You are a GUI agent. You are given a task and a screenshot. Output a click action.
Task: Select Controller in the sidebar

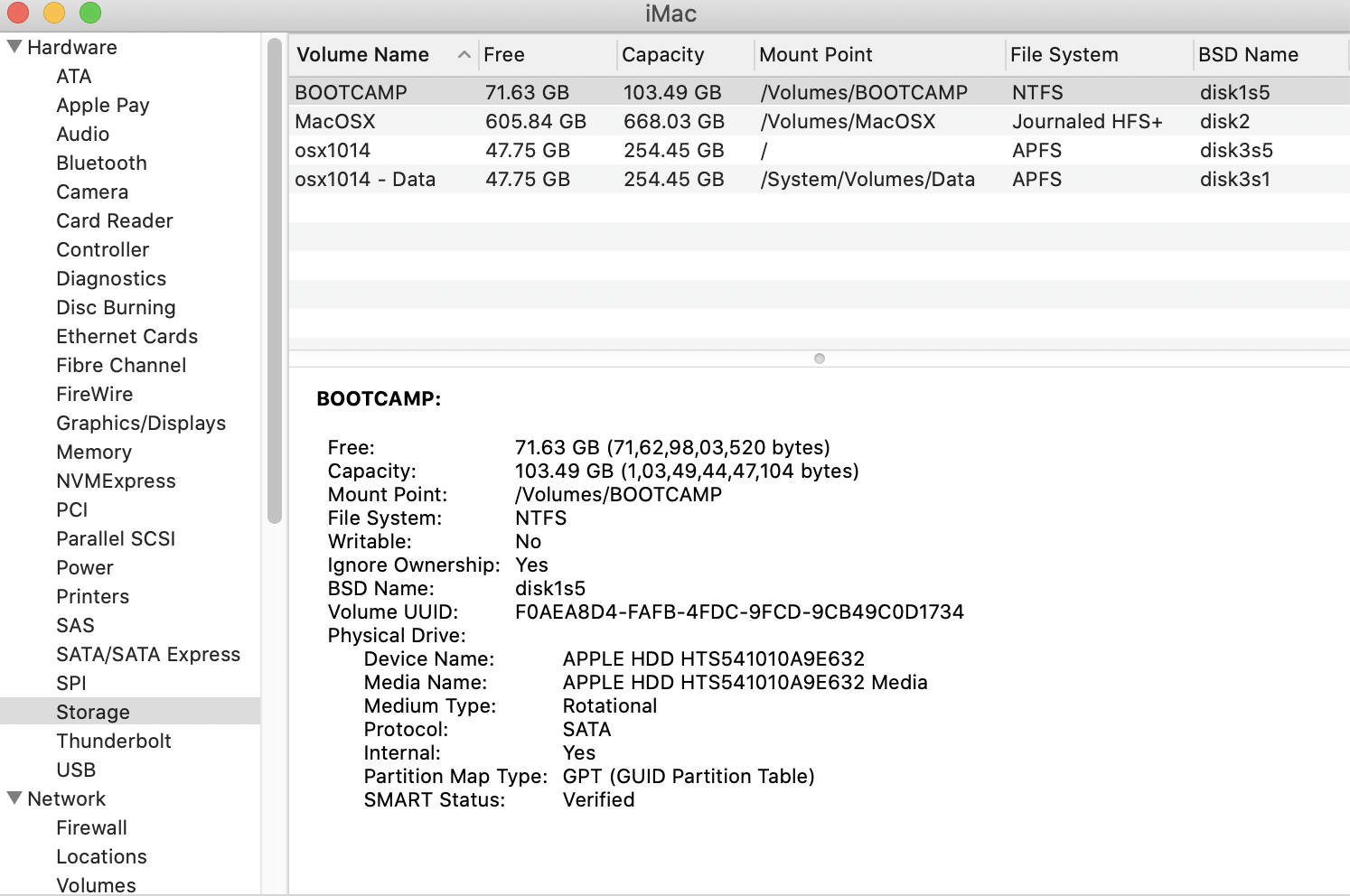(x=103, y=249)
